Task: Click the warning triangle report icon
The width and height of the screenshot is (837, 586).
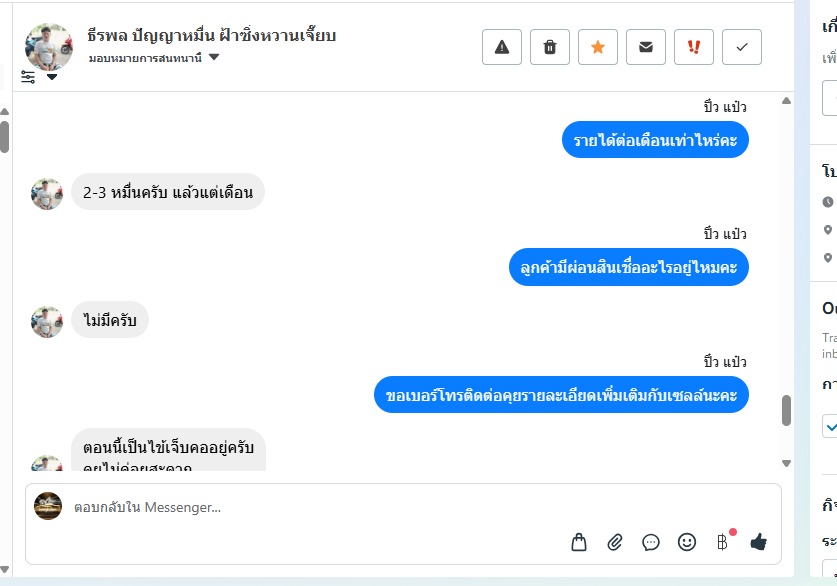Action: [501, 47]
